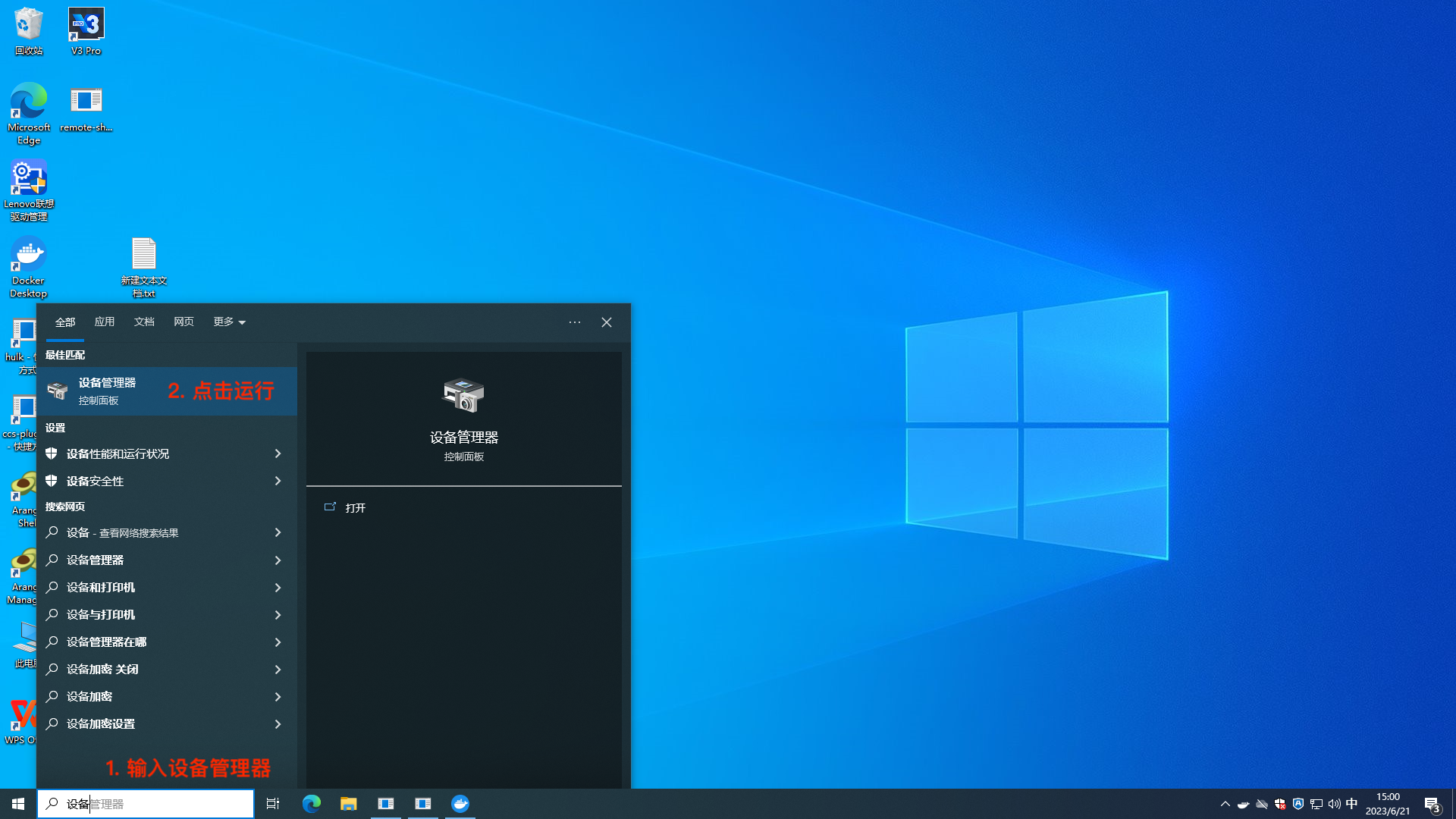This screenshot has width=1456, height=819.
Task: Switch to the 应用 search tab
Action: click(105, 322)
